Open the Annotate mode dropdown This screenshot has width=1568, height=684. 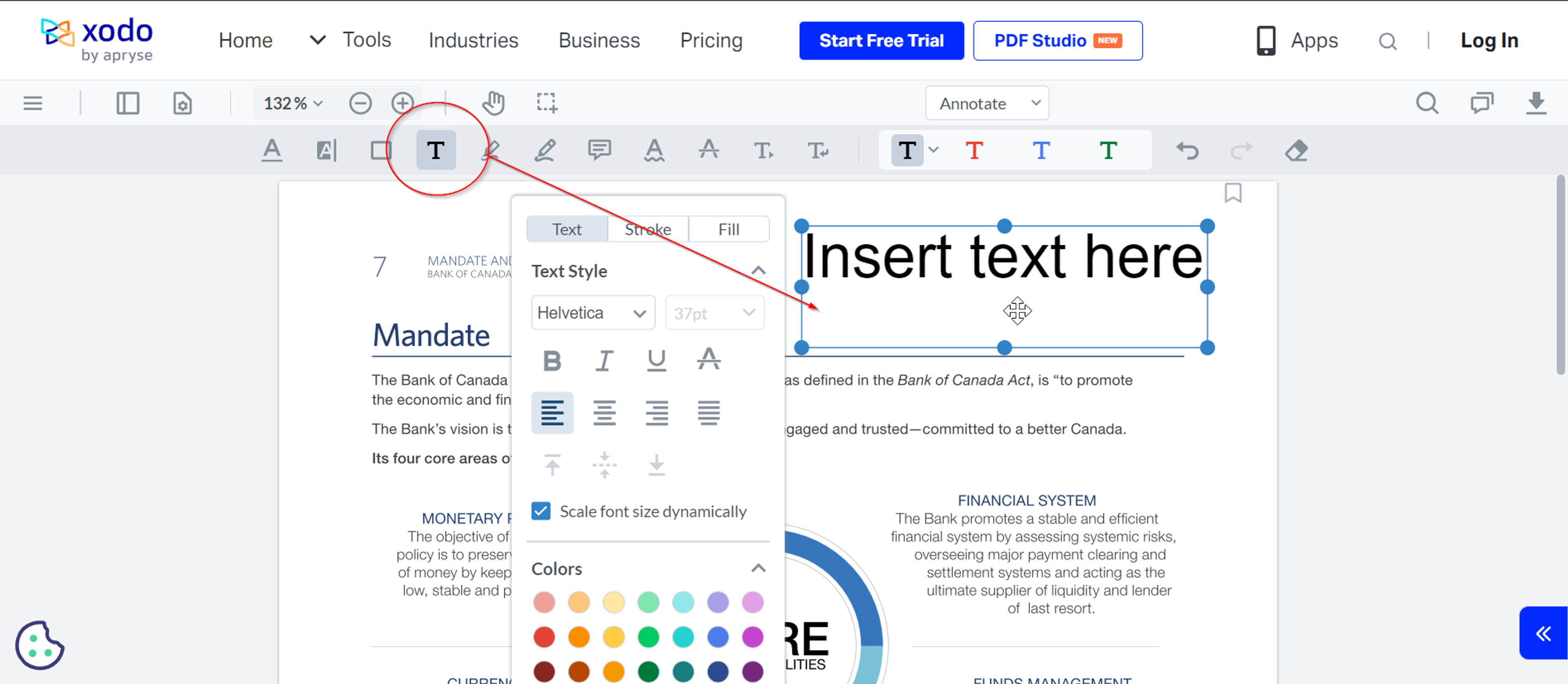coord(987,103)
